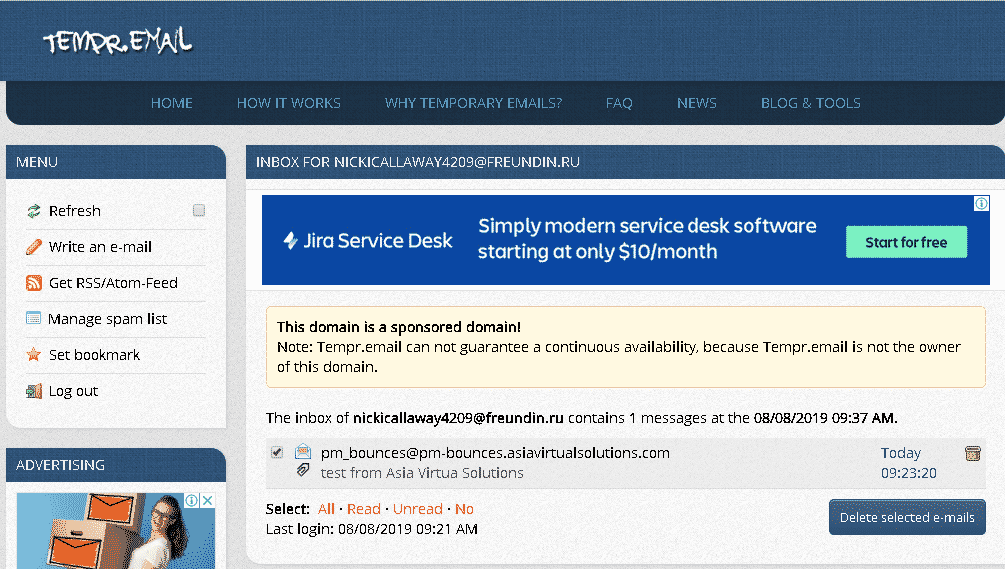Viewport: 1005px width, 569px height.
Task: Click the Set bookmark star icon
Action: [x=34, y=355]
